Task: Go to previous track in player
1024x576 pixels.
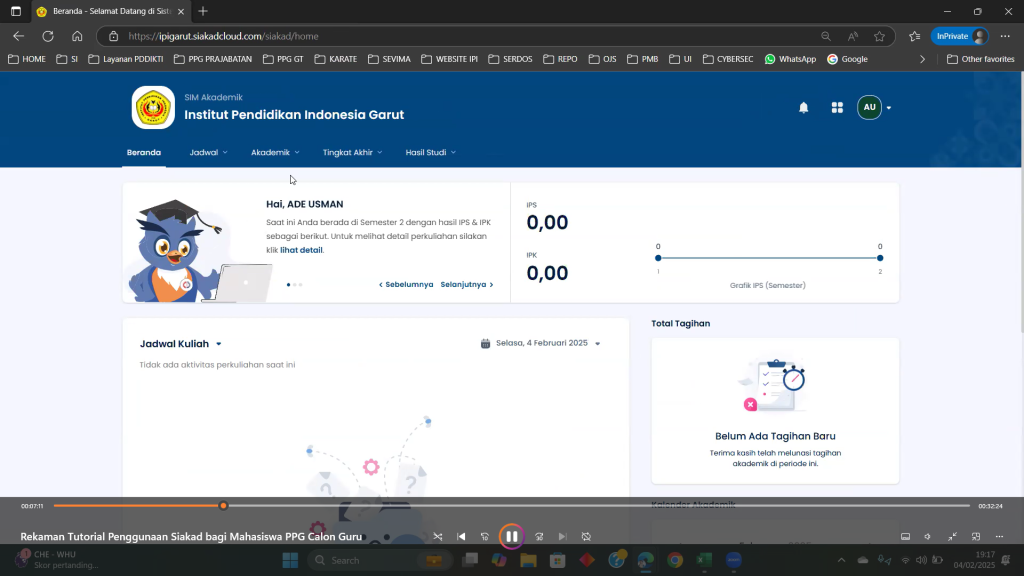Action: pyautogui.click(x=461, y=537)
